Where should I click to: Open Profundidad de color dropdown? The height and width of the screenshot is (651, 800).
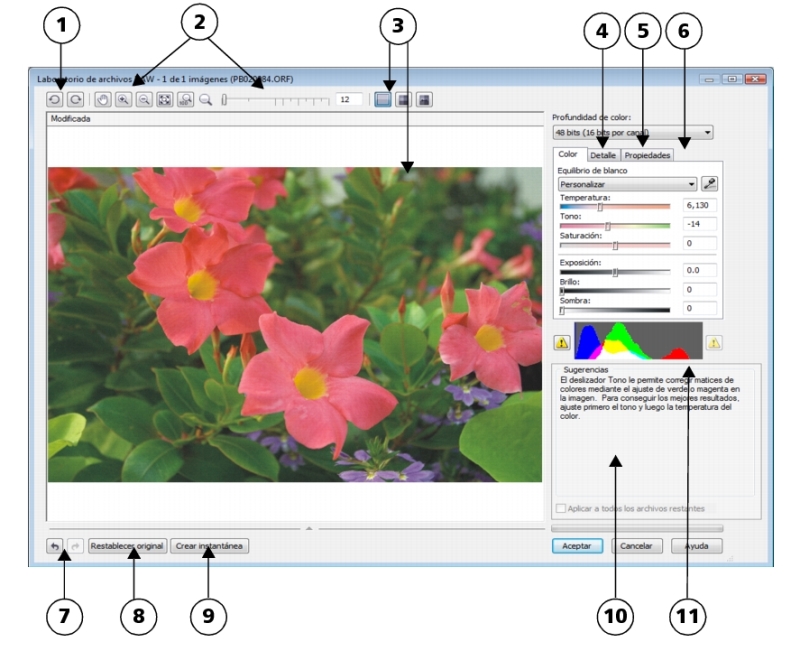tap(632, 131)
